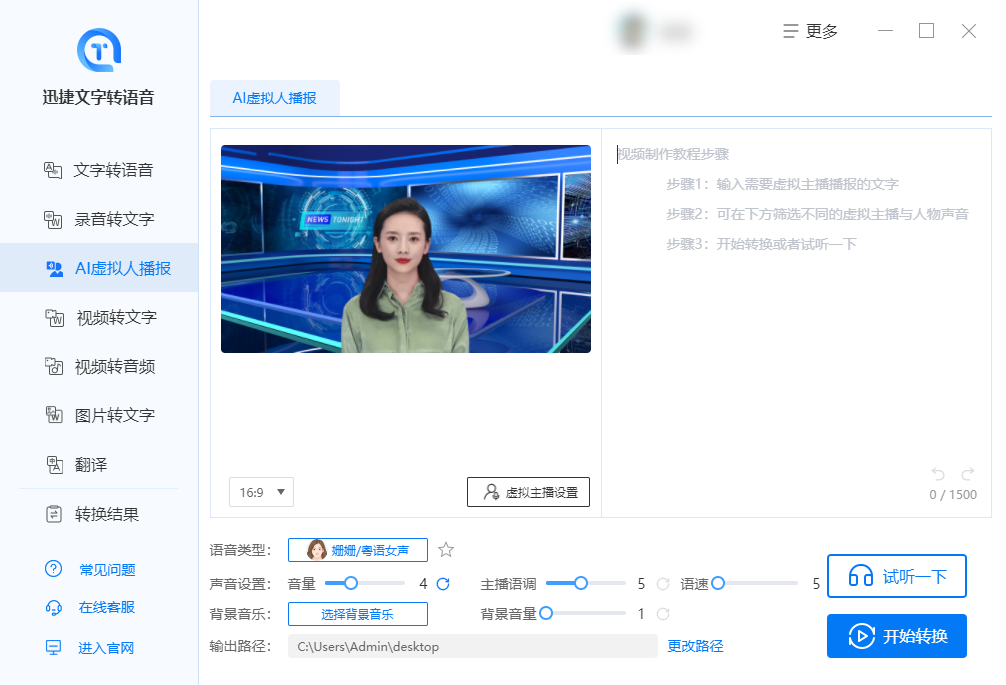This screenshot has width=1006, height=685.
Task: Adjust the 音量 slider handle
Action: [350, 583]
